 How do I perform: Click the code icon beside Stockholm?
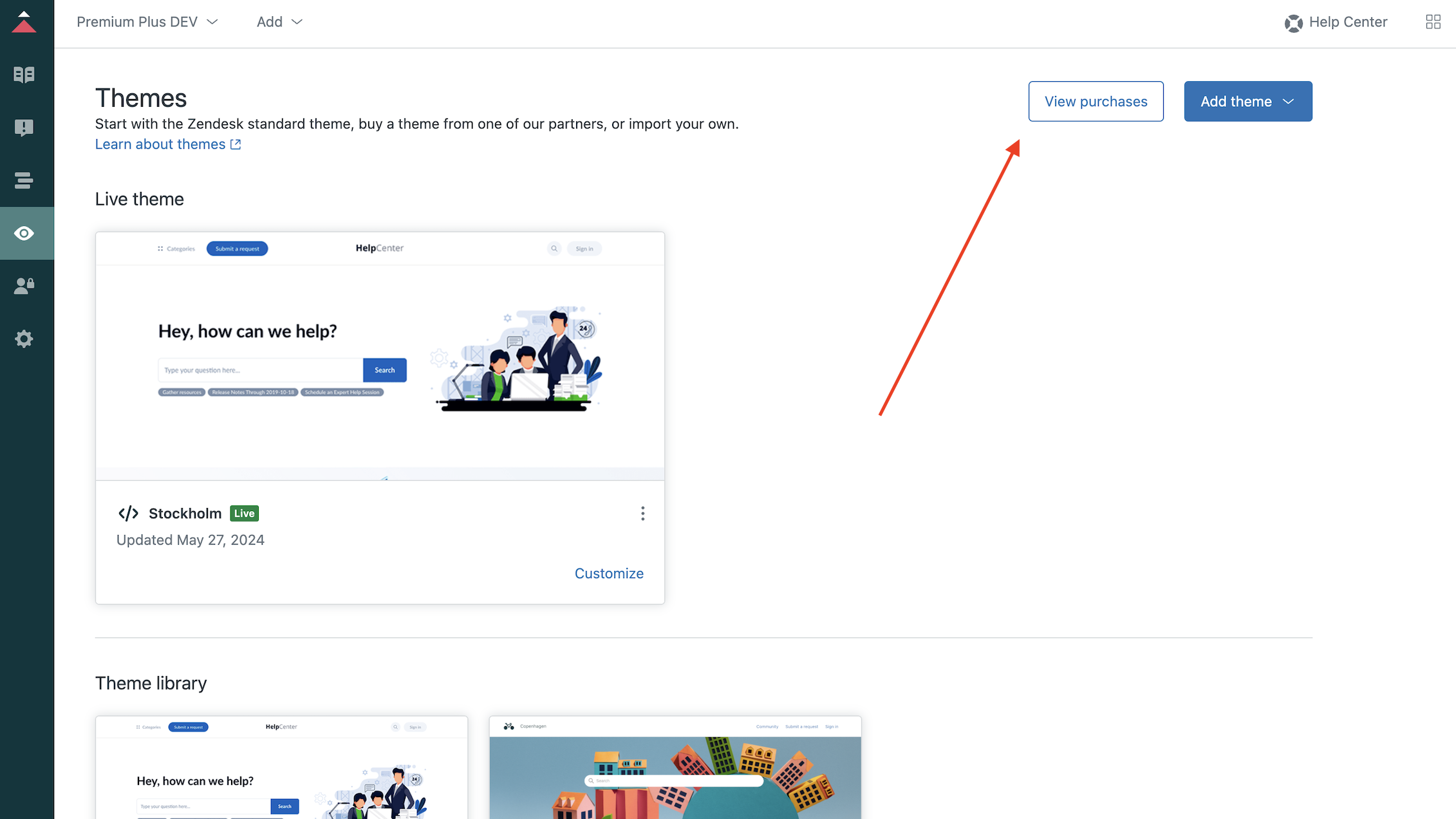click(x=128, y=513)
